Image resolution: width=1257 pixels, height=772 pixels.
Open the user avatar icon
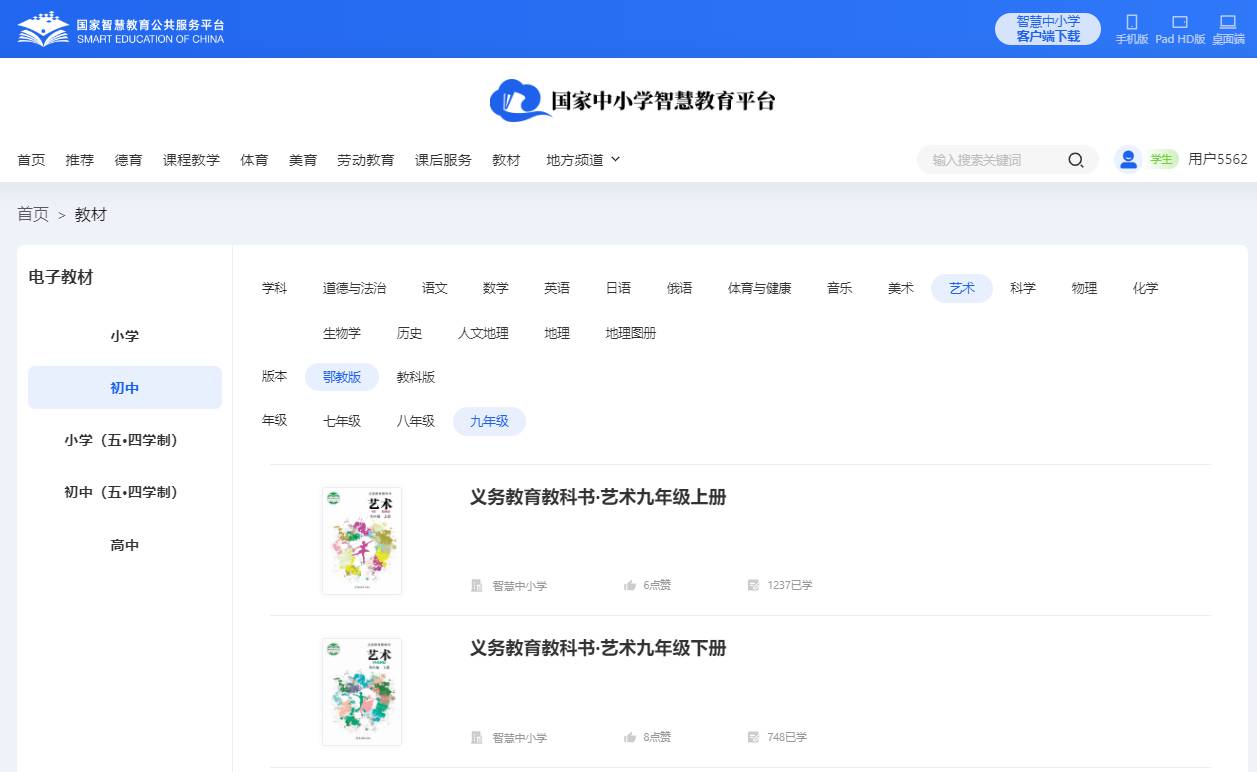(1128, 159)
